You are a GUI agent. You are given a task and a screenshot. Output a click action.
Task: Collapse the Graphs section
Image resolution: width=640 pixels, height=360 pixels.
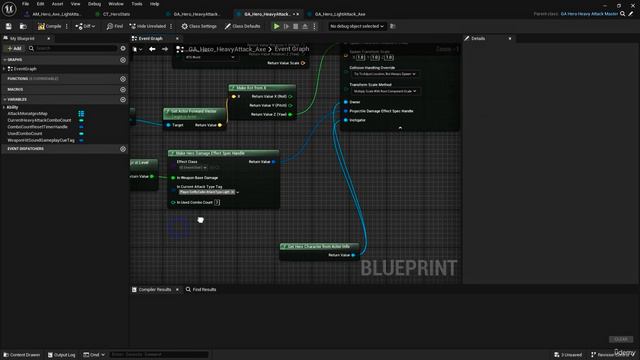[4, 60]
